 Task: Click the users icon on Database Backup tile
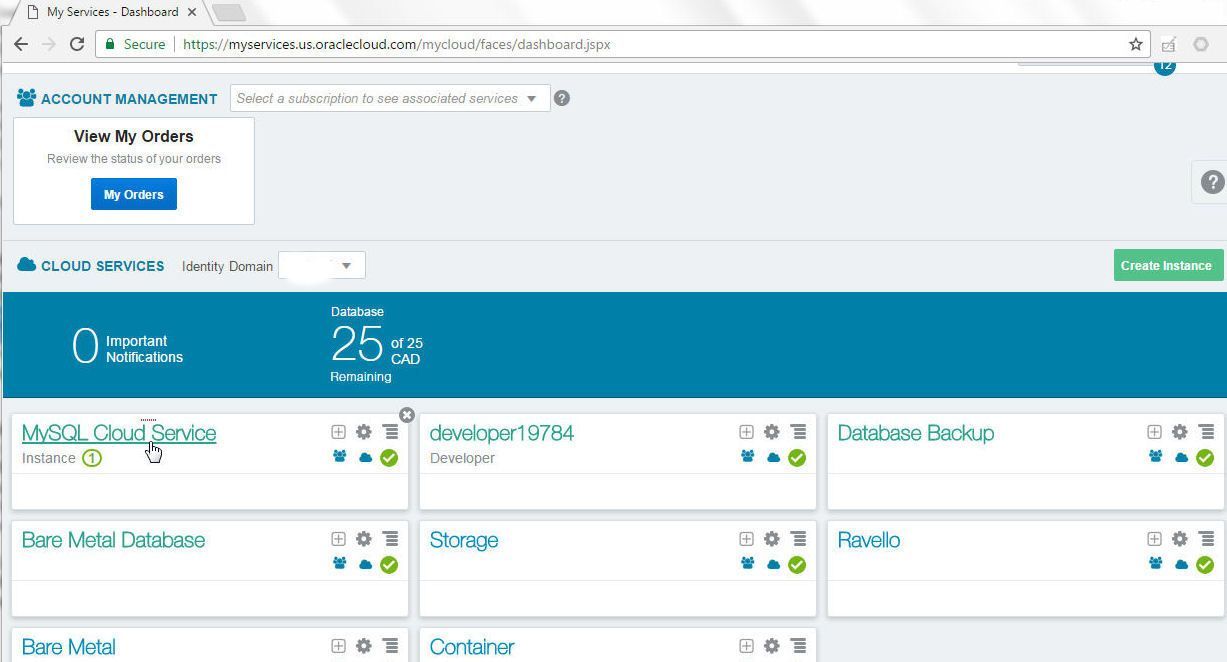tap(1156, 457)
